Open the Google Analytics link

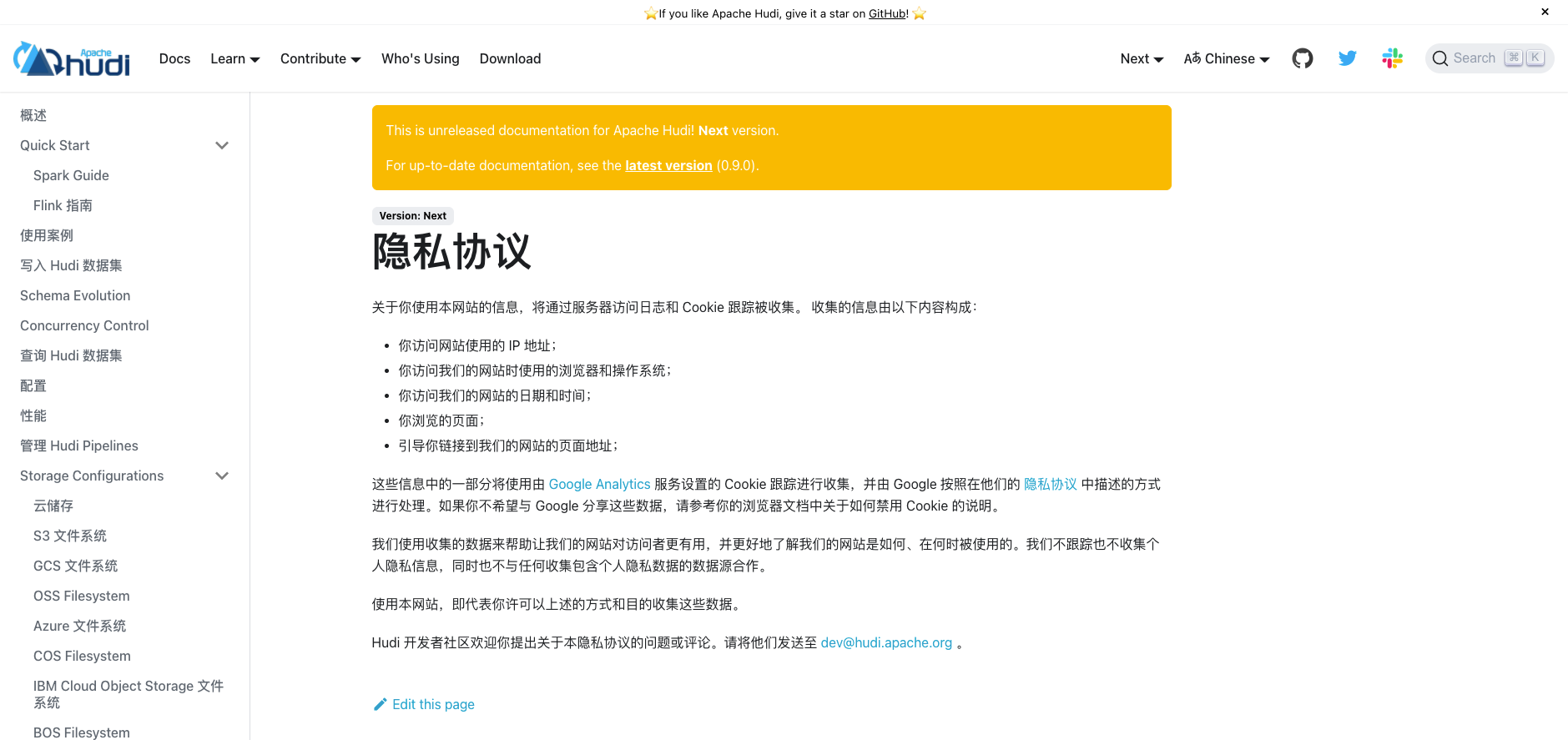[x=599, y=484]
